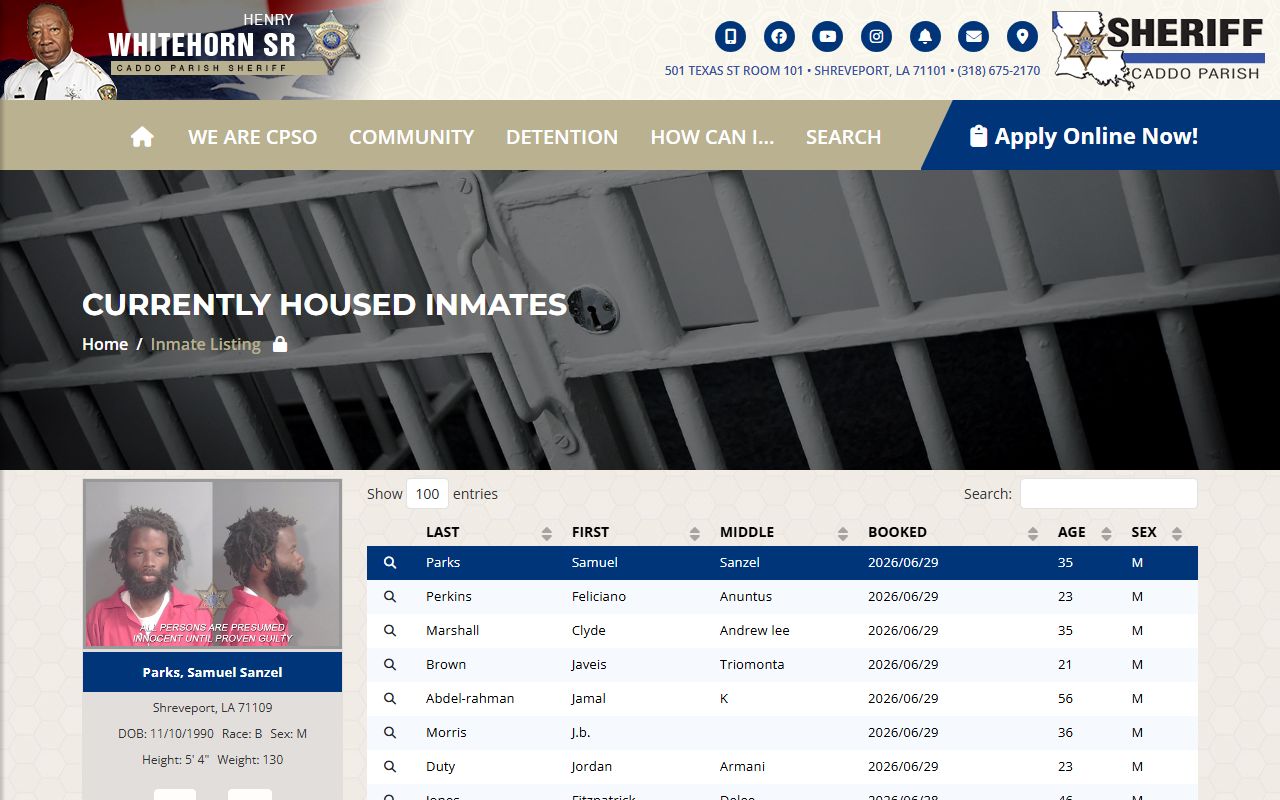
Task: View details magnifier for Marshall row
Action: point(390,631)
